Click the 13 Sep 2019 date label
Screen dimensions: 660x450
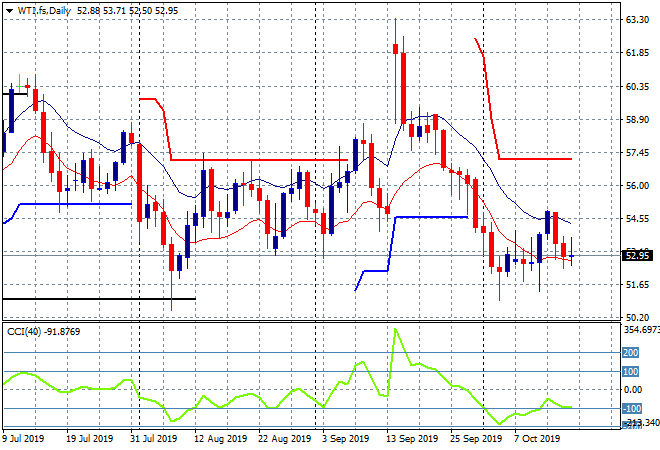pyautogui.click(x=412, y=439)
